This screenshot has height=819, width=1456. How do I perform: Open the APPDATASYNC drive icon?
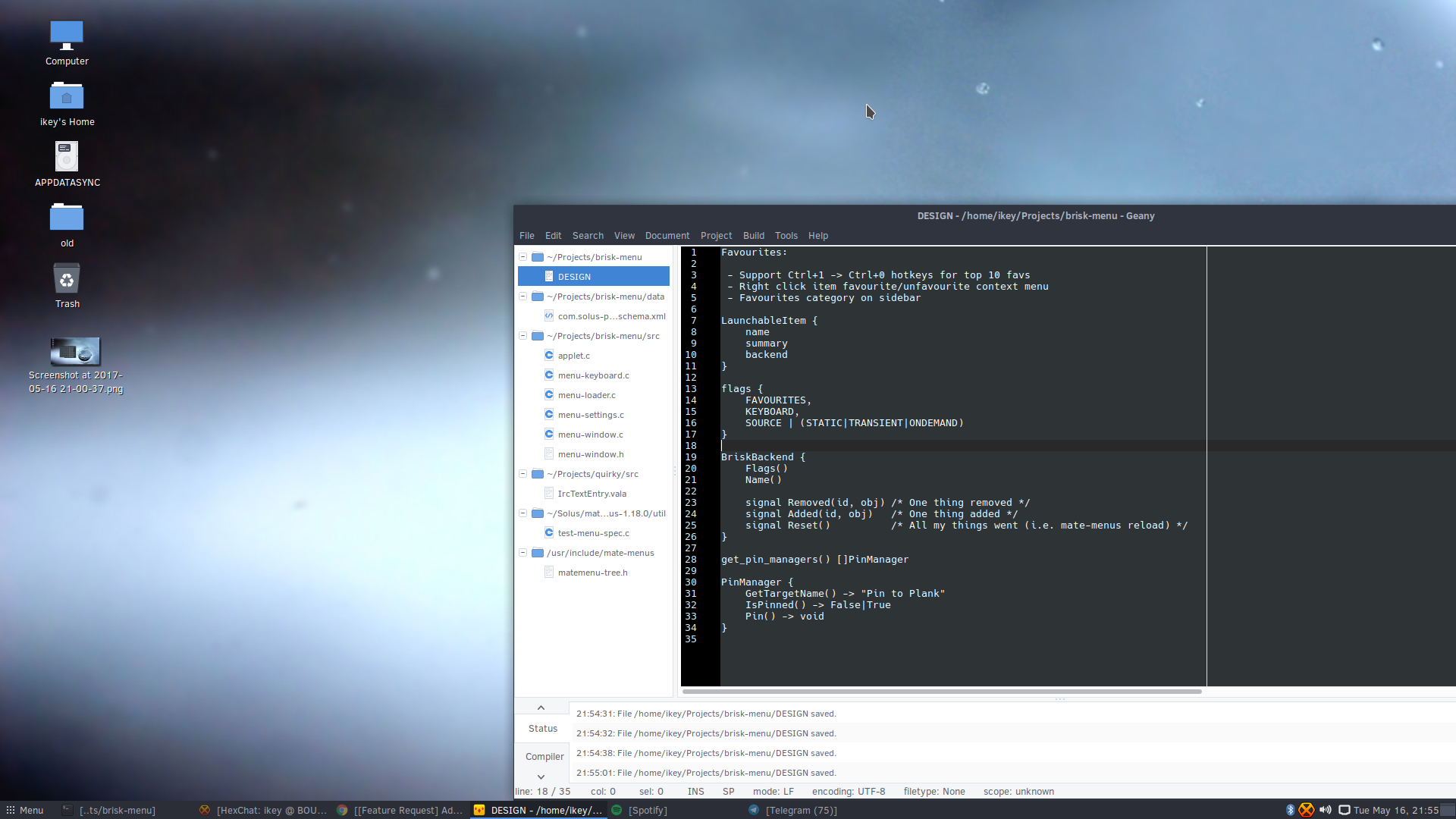[x=67, y=165]
